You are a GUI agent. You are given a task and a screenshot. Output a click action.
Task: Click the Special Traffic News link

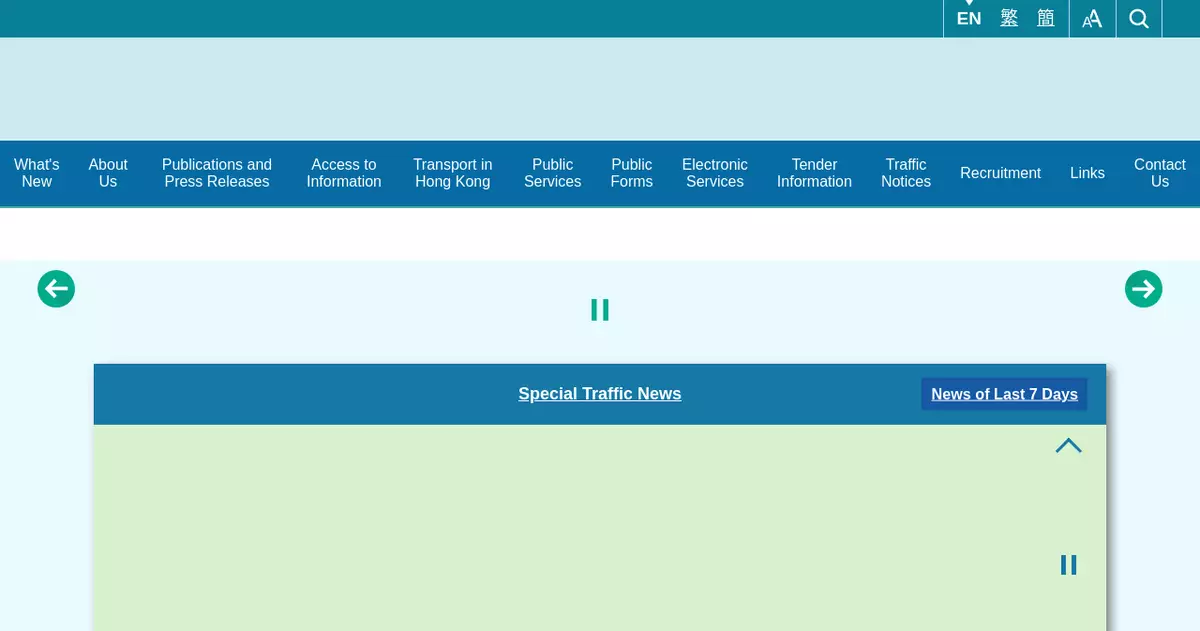pyautogui.click(x=599, y=394)
